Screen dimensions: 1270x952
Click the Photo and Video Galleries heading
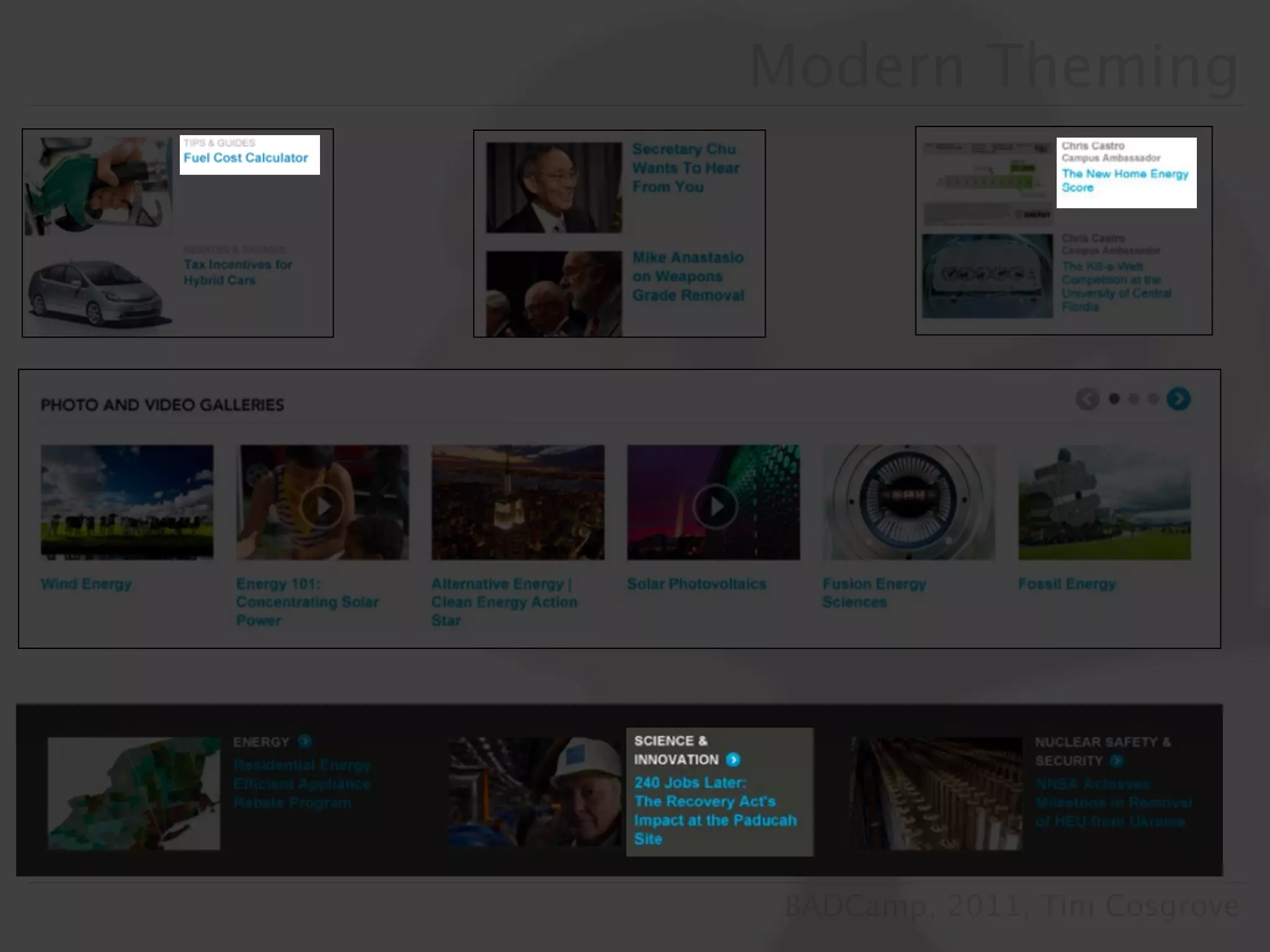162,405
